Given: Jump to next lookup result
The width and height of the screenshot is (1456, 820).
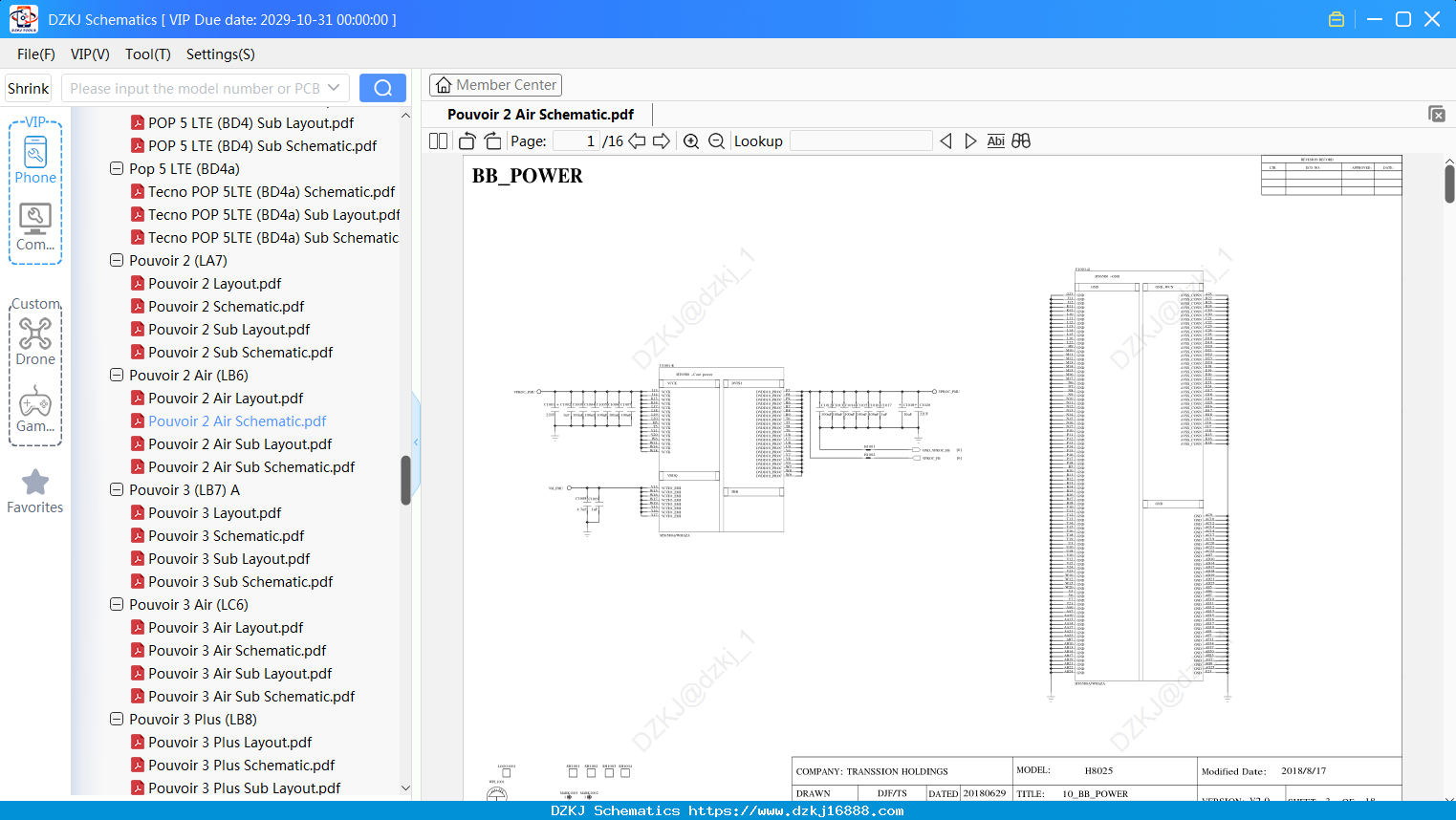Looking at the screenshot, I should [x=970, y=140].
